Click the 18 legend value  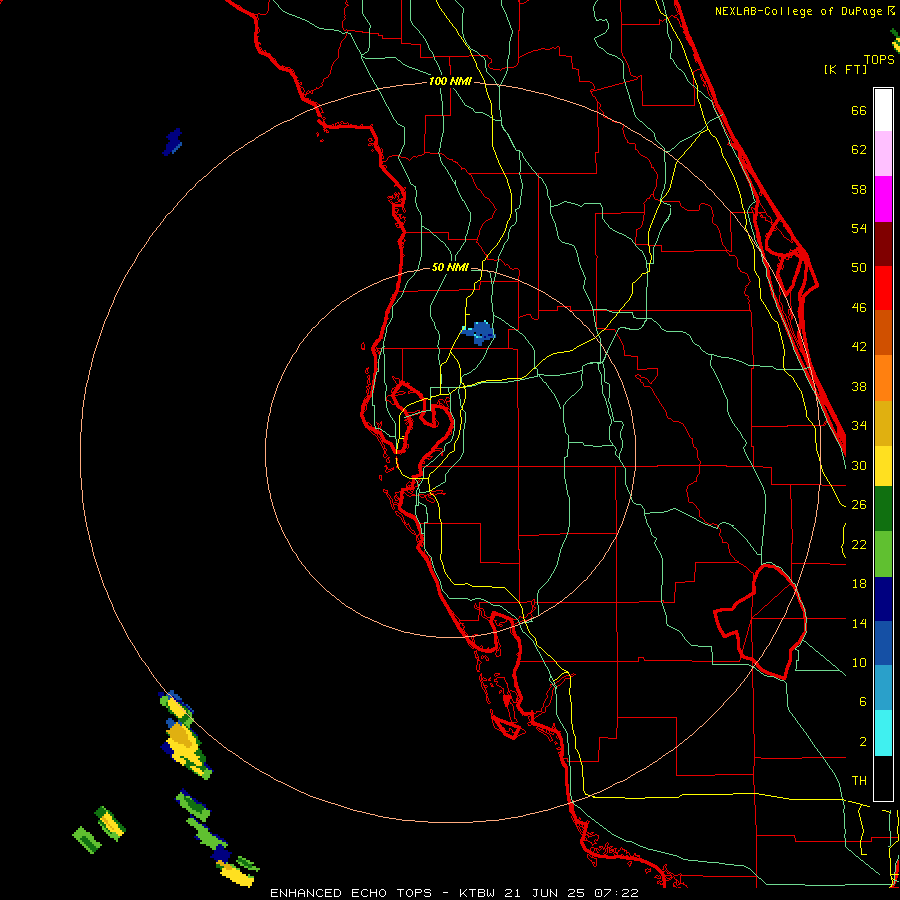click(859, 584)
